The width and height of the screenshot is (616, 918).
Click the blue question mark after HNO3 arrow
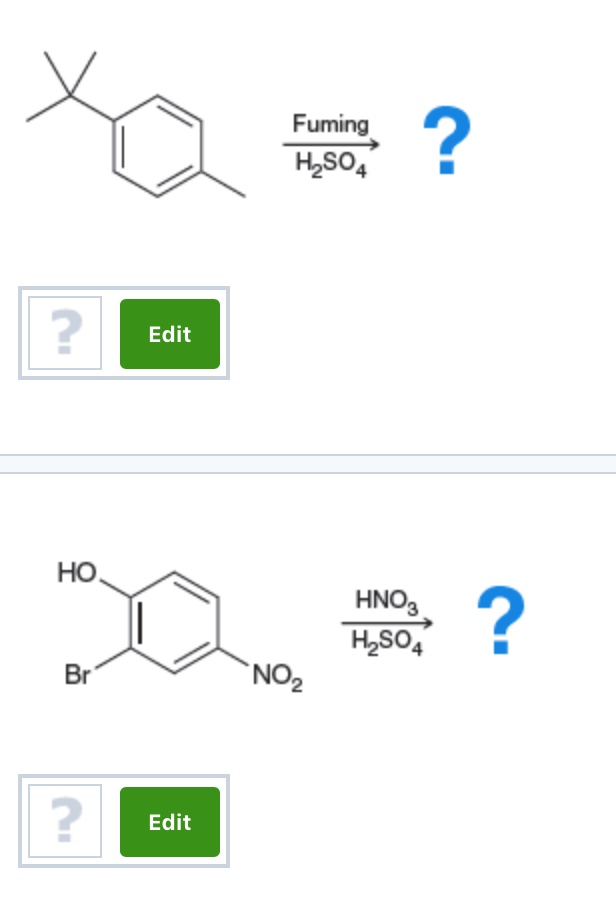coord(503,620)
